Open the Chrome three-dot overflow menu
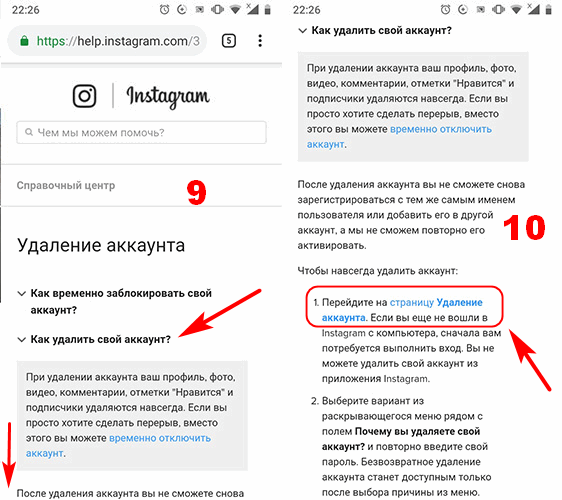562x500 pixels. [x=260, y=41]
